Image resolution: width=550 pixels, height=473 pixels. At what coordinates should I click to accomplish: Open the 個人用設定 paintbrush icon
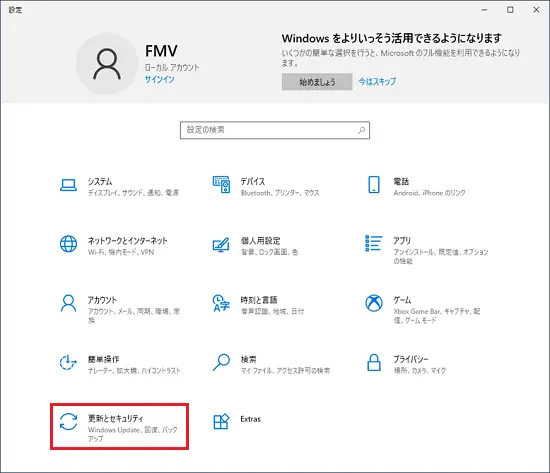pos(221,245)
